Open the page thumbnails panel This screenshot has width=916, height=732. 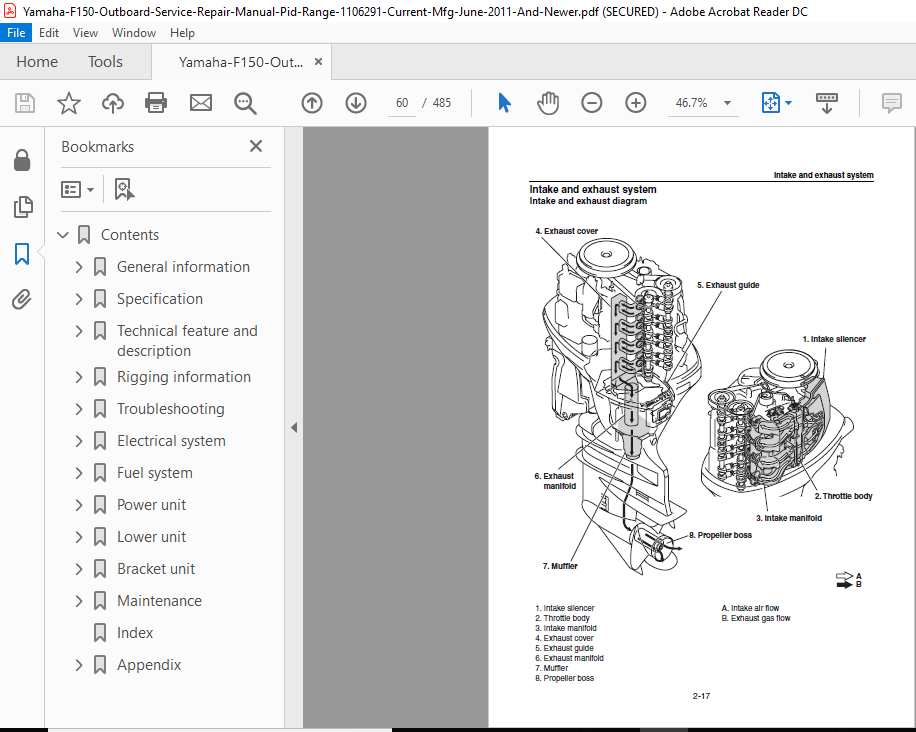22,207
